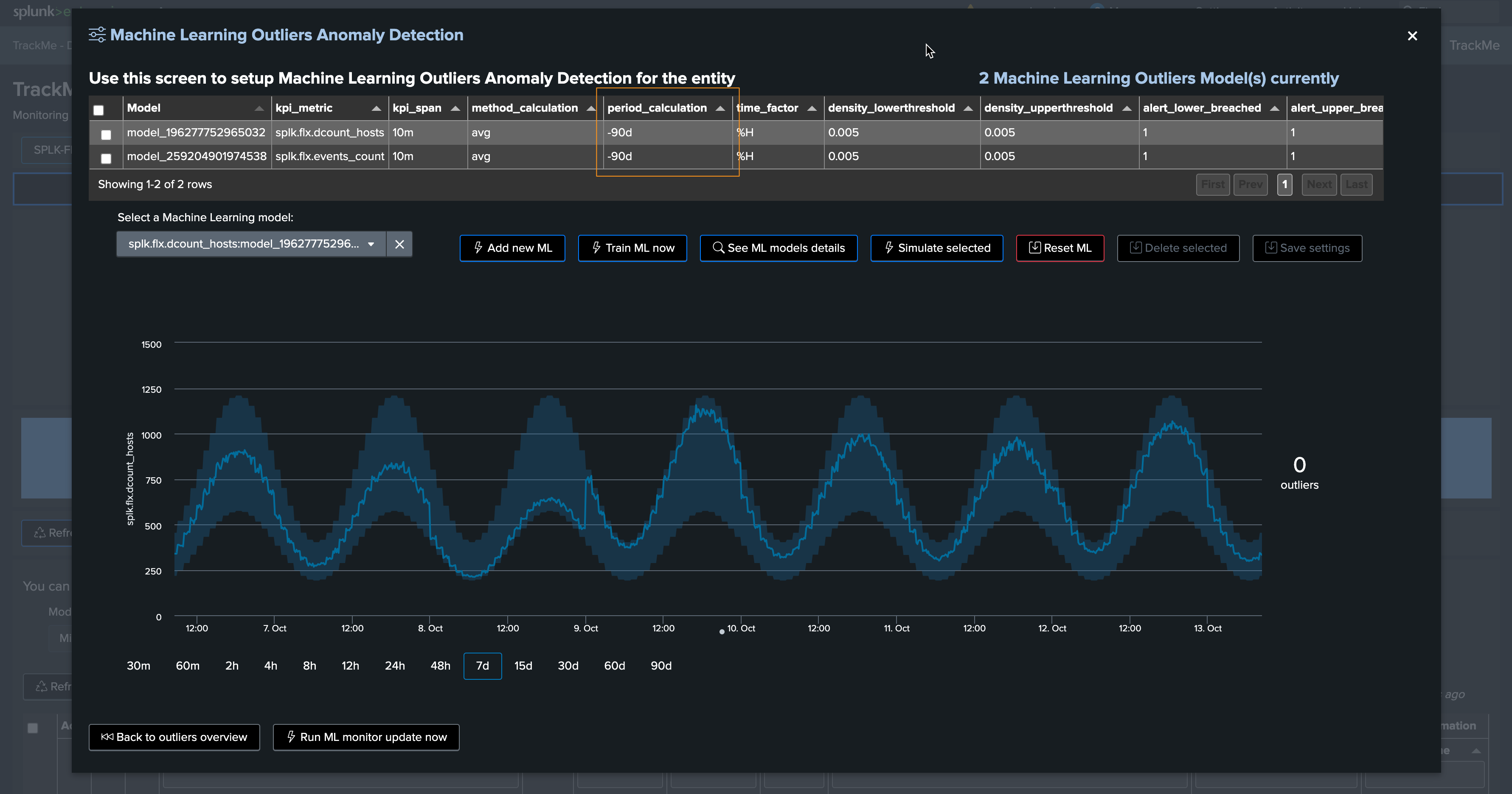Sort by density_upperthreshold column arrow
The width and height of the screenshot is (1512, 794).
[x=1127, y=108]
